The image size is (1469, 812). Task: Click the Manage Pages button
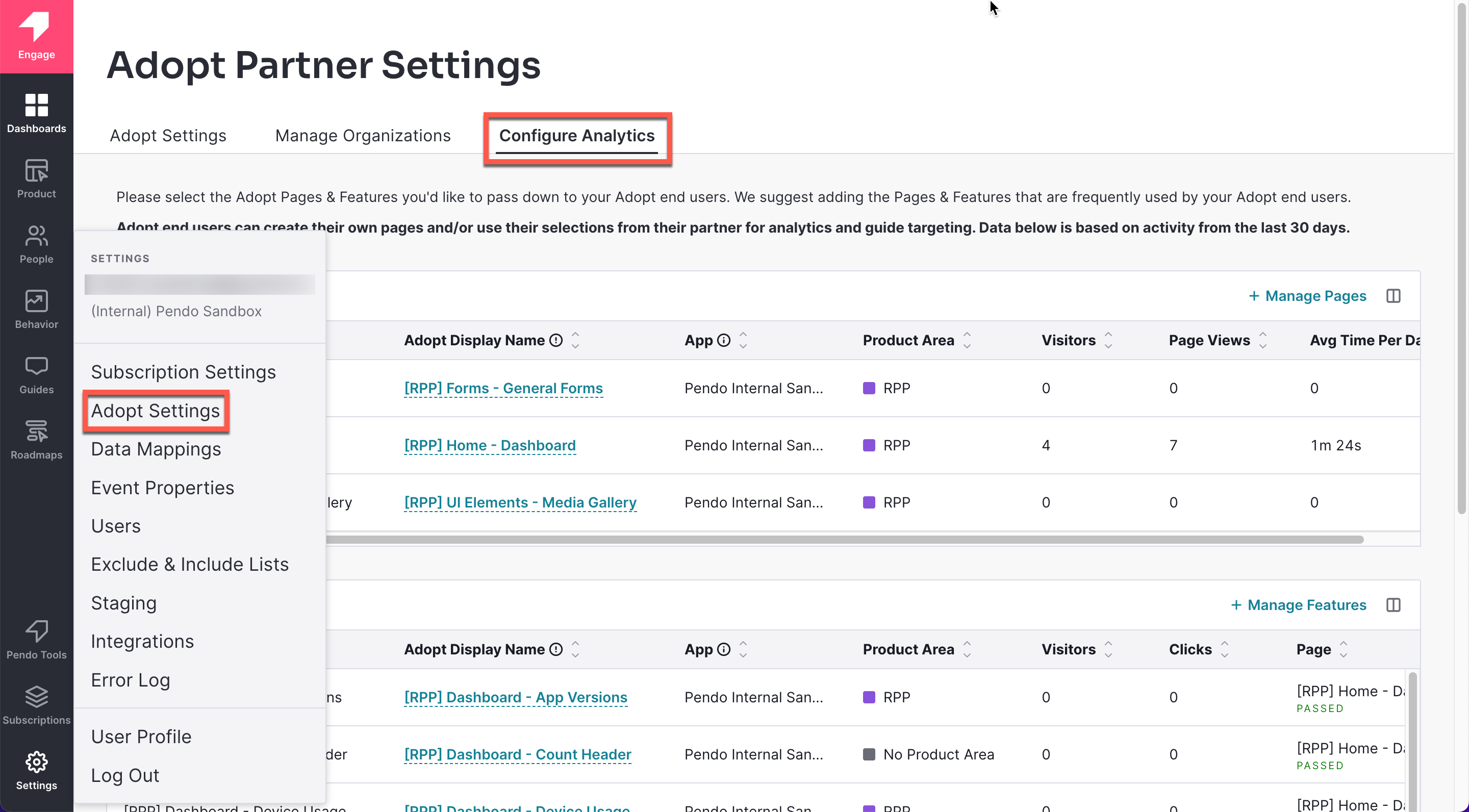pyautogui.click(x=1307, y=296)
